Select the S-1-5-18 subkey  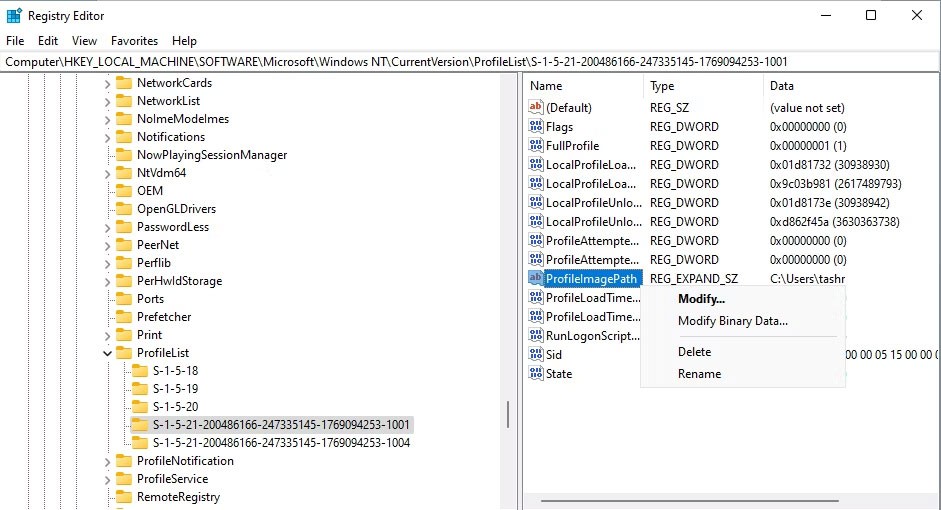coord(175,371)
